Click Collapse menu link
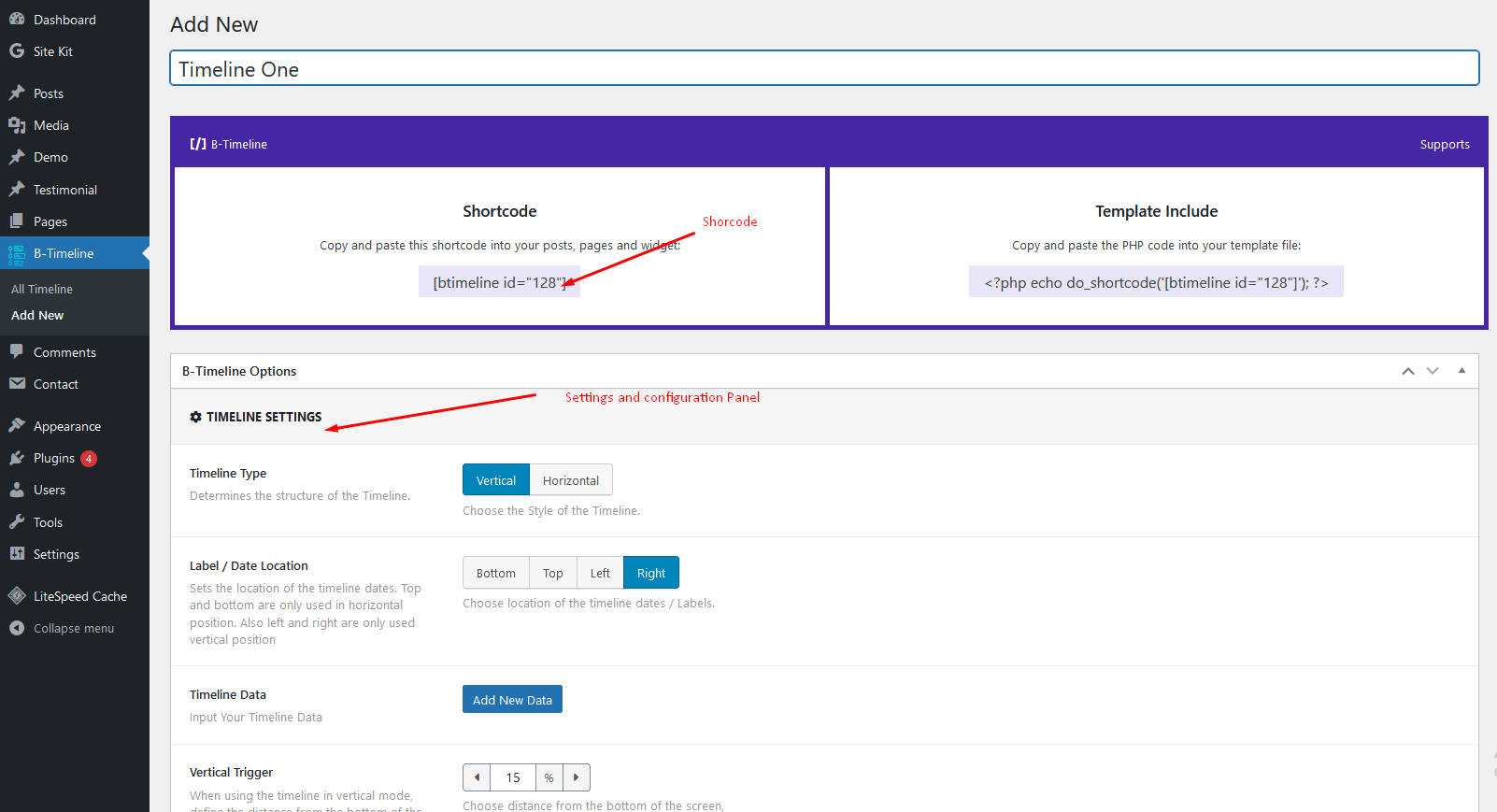1497x812 pixels. click(75, 628)
